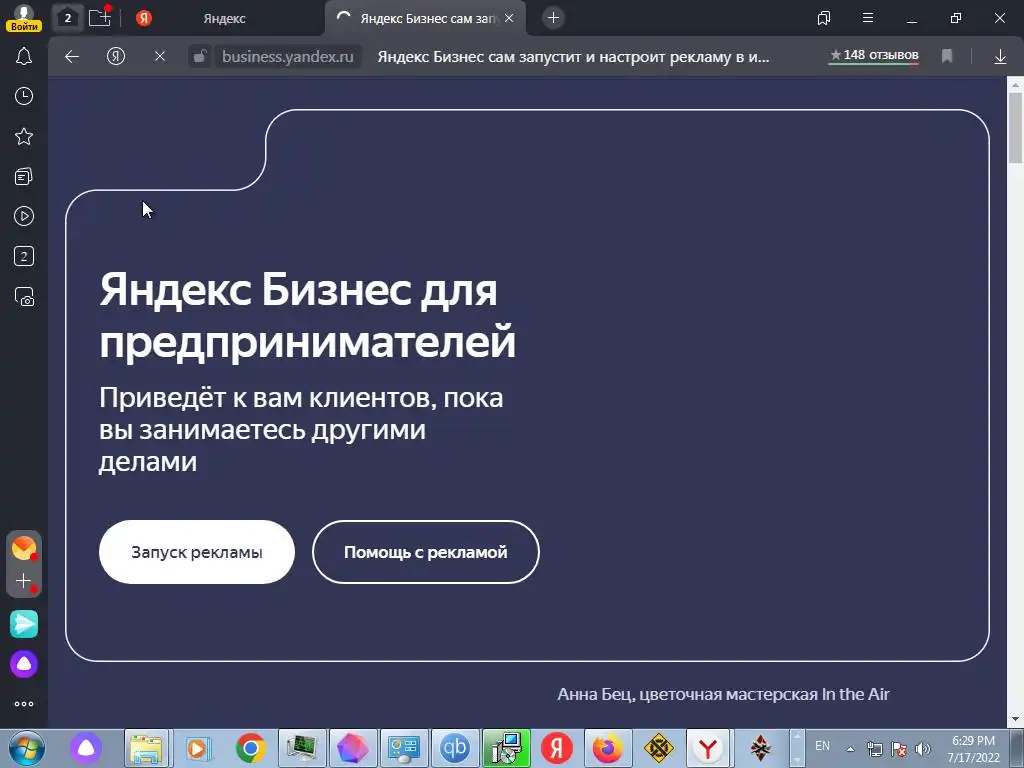
Task: Open Yandex Mail icon in sidebar
Action: click(x=24, y=548)
